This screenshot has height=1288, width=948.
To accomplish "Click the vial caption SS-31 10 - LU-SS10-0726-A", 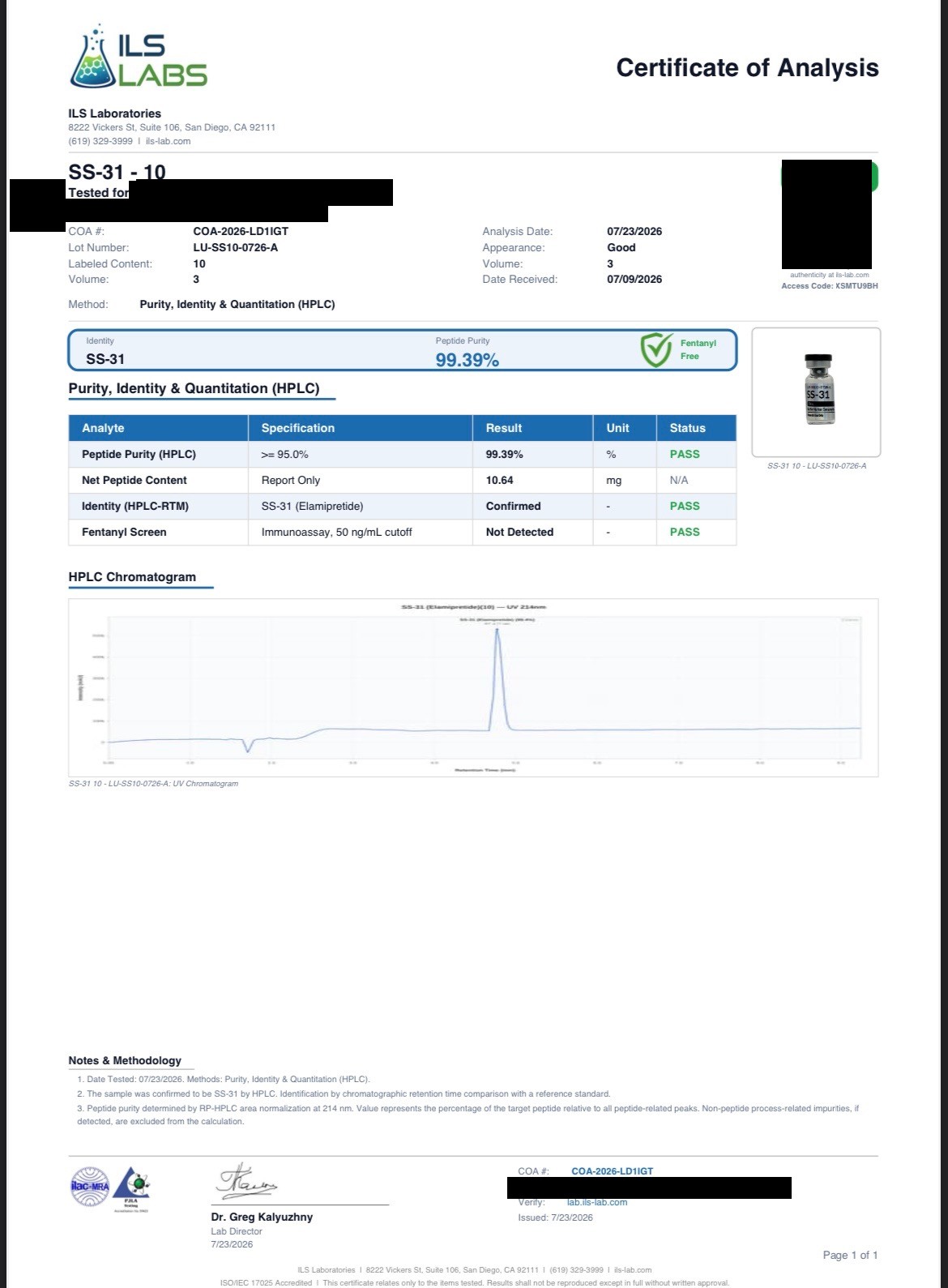I will 817,466.
